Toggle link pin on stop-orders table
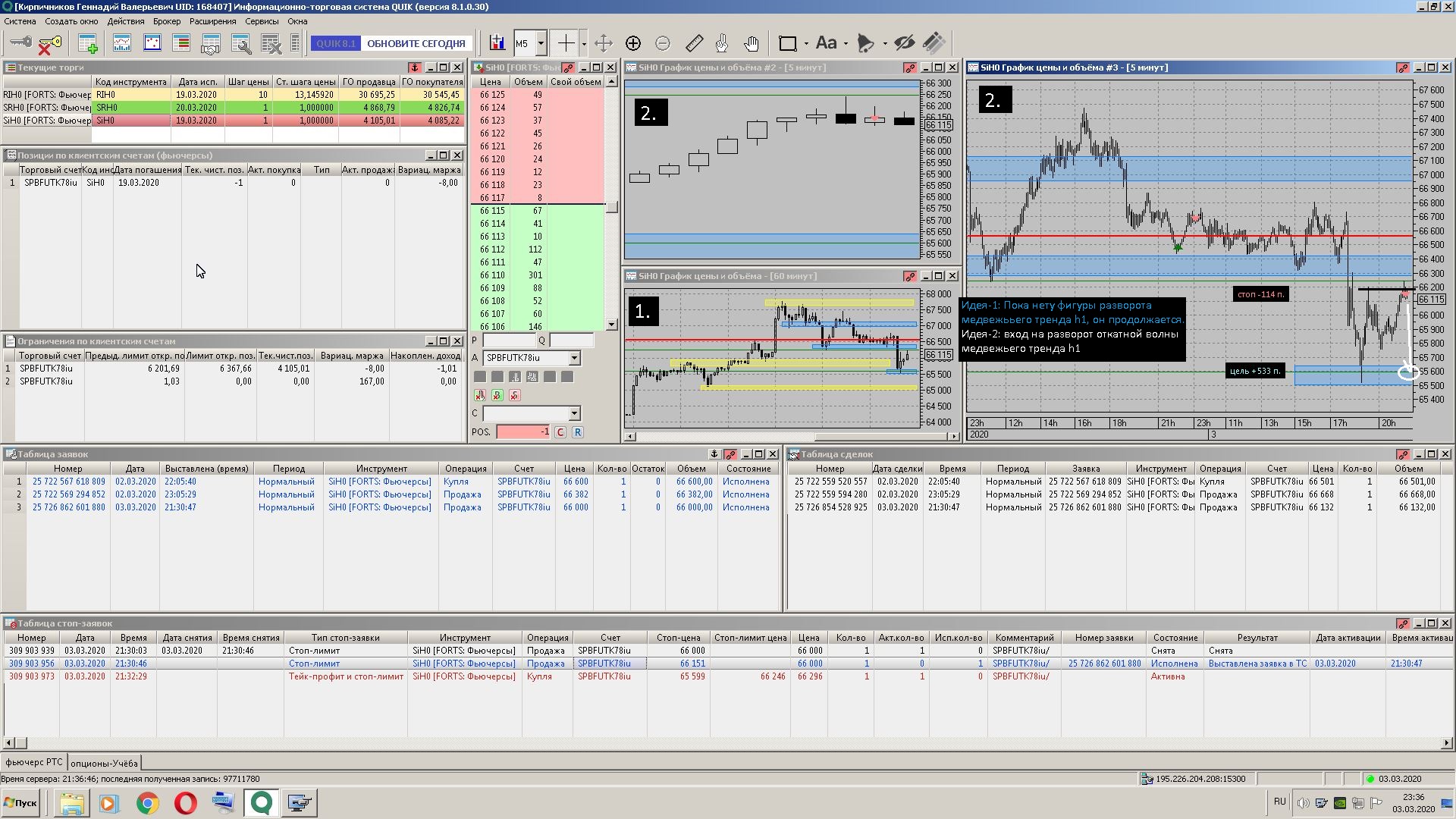1456x819 pixels. [1403, 623]
